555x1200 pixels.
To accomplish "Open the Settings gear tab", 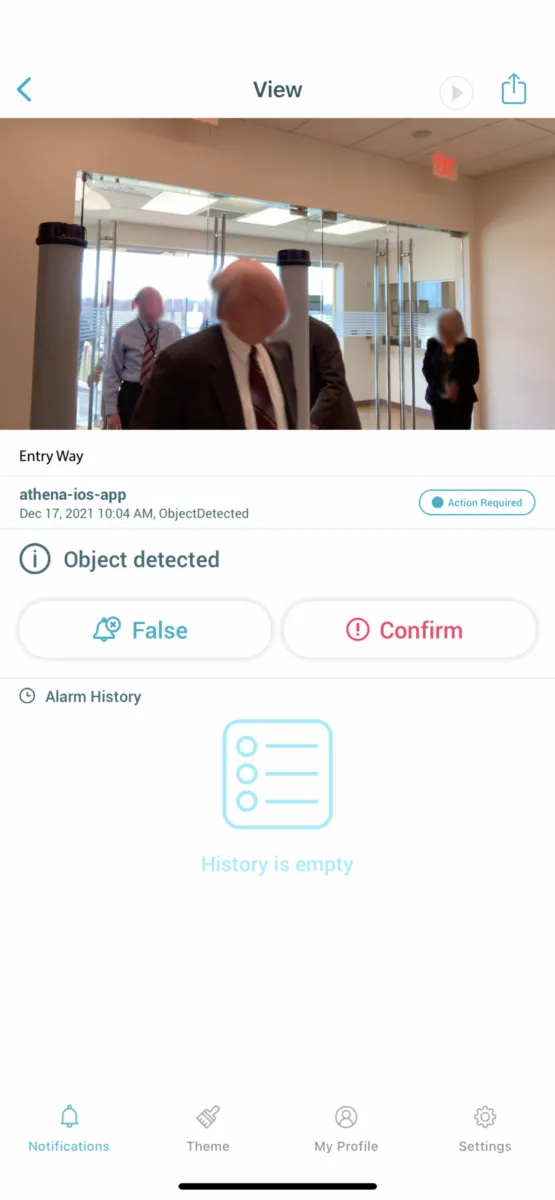I will tap(485, 1129).
